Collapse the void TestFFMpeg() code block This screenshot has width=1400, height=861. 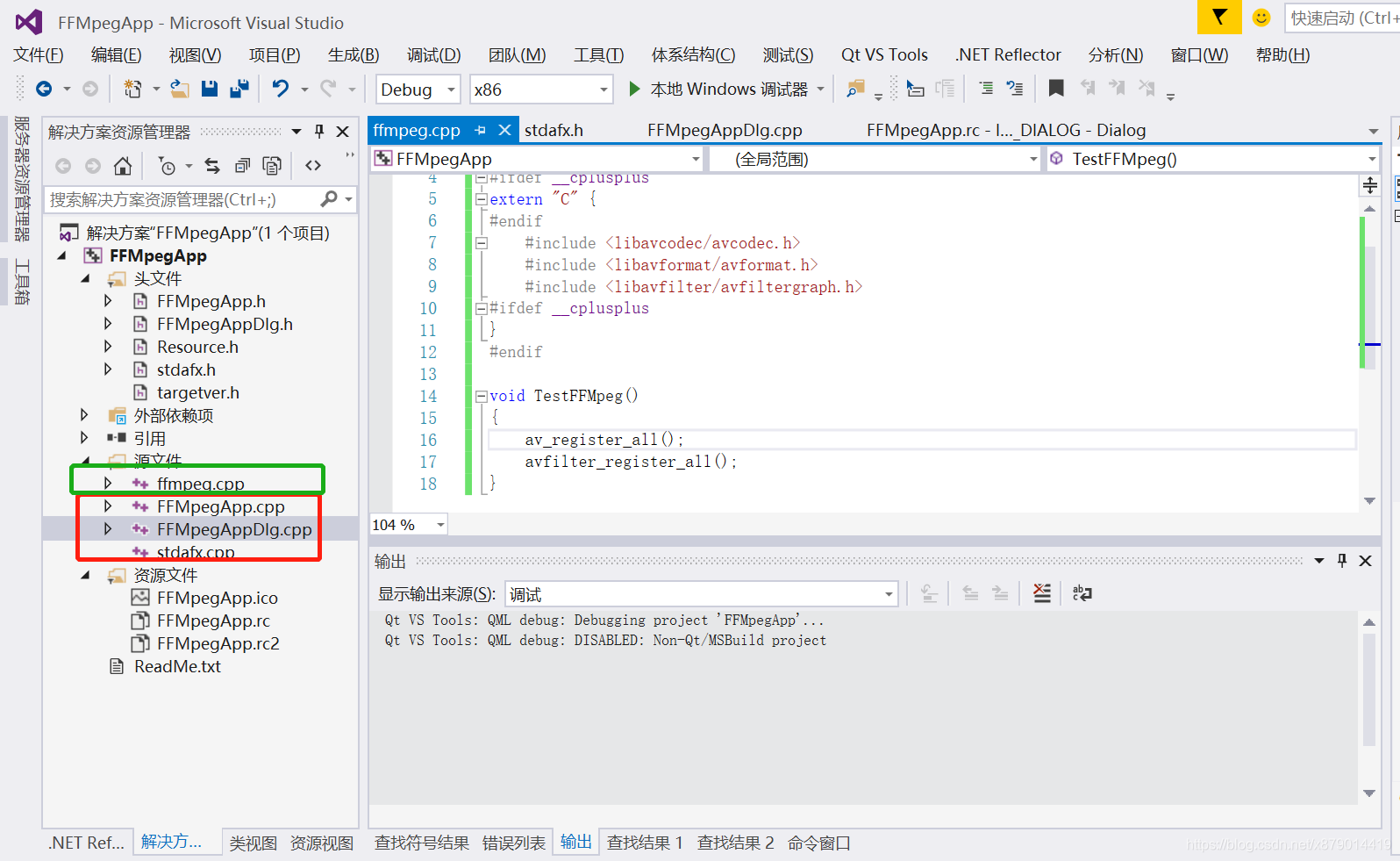[x=481, y=397]
